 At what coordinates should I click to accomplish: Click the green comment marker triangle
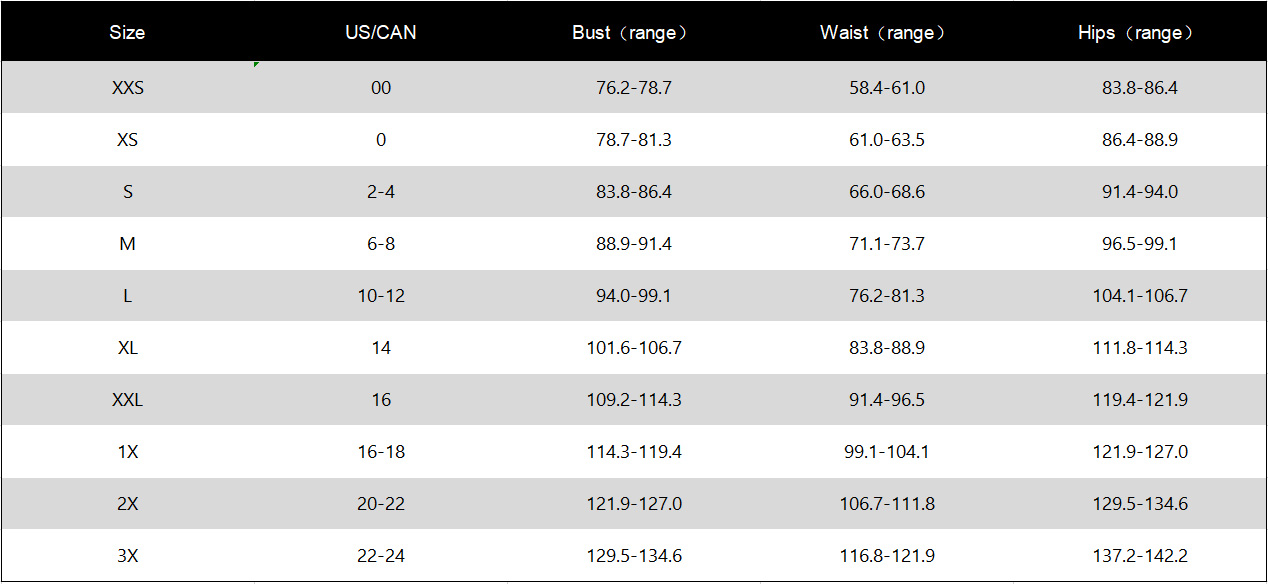(x=257, y=65)
